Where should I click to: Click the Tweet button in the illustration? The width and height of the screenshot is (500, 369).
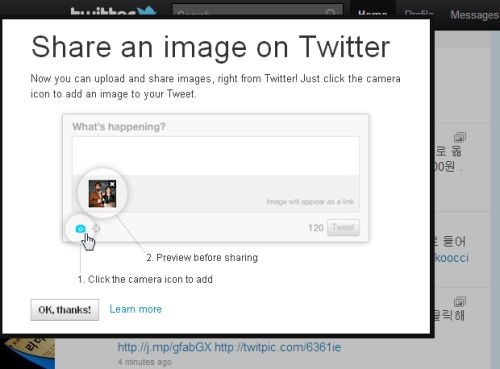tap(343, 228)
